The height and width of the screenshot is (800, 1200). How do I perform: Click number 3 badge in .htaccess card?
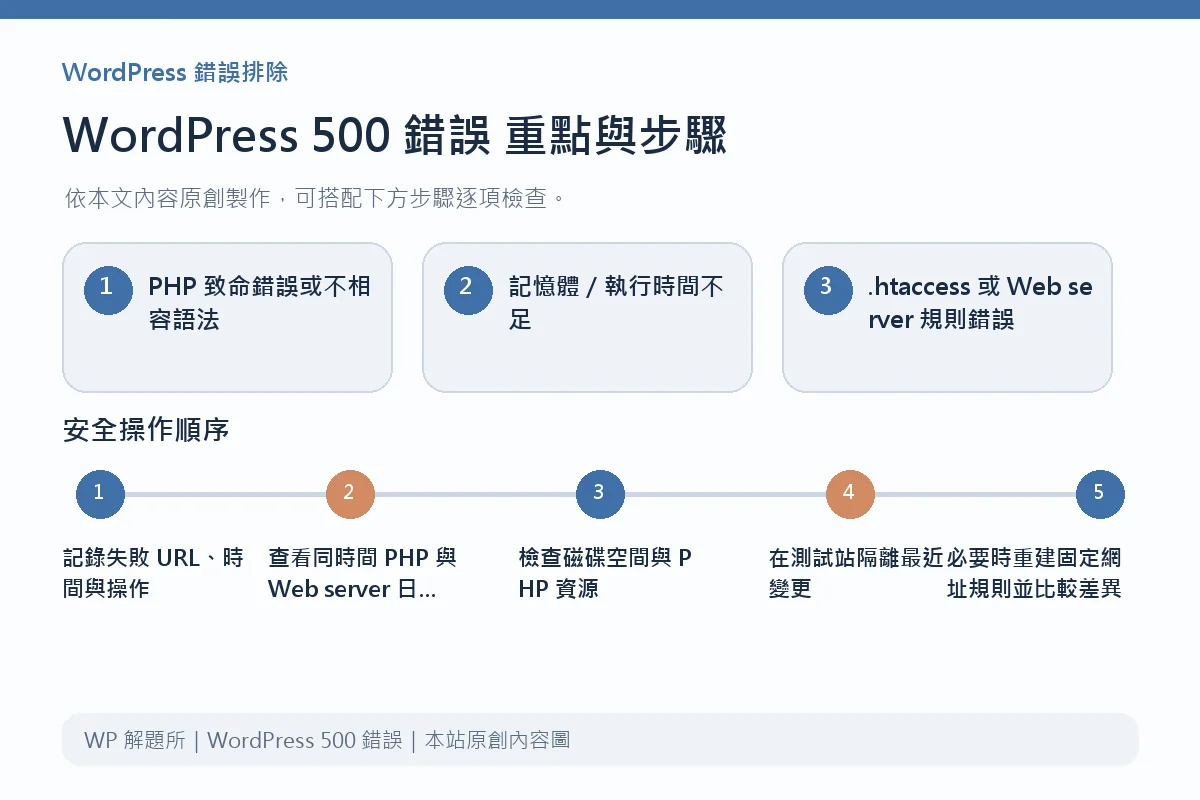click(828, 290)
